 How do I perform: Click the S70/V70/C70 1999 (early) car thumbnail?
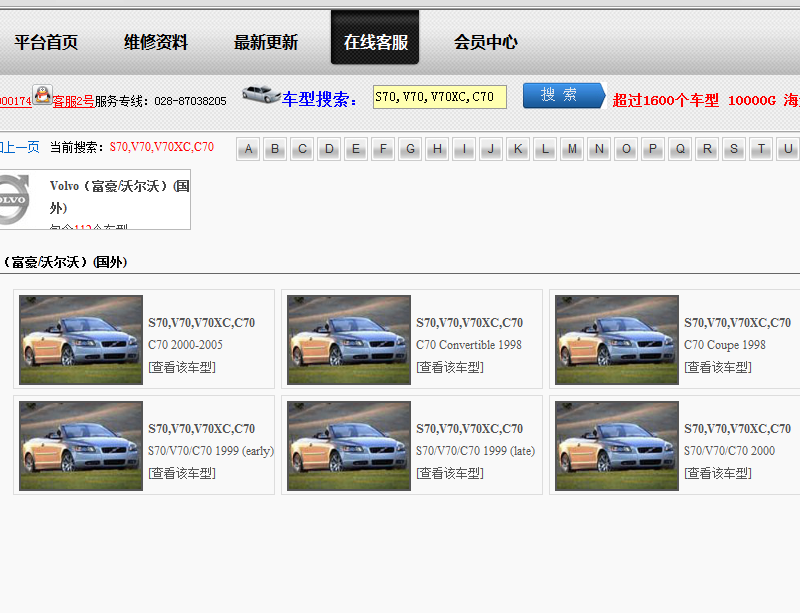click(x=81, y=446)
